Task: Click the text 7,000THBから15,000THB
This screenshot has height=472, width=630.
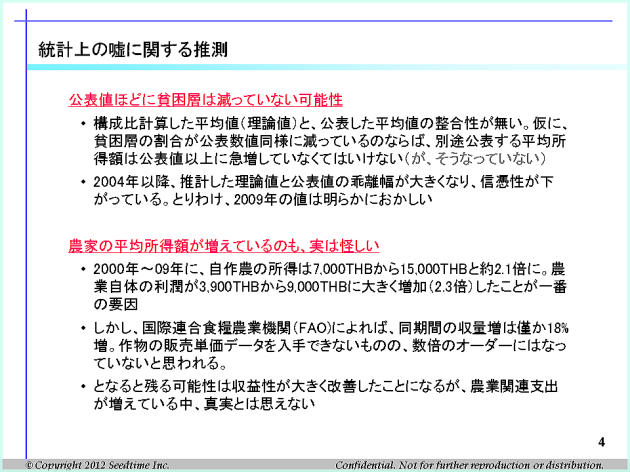Action: 389,269
